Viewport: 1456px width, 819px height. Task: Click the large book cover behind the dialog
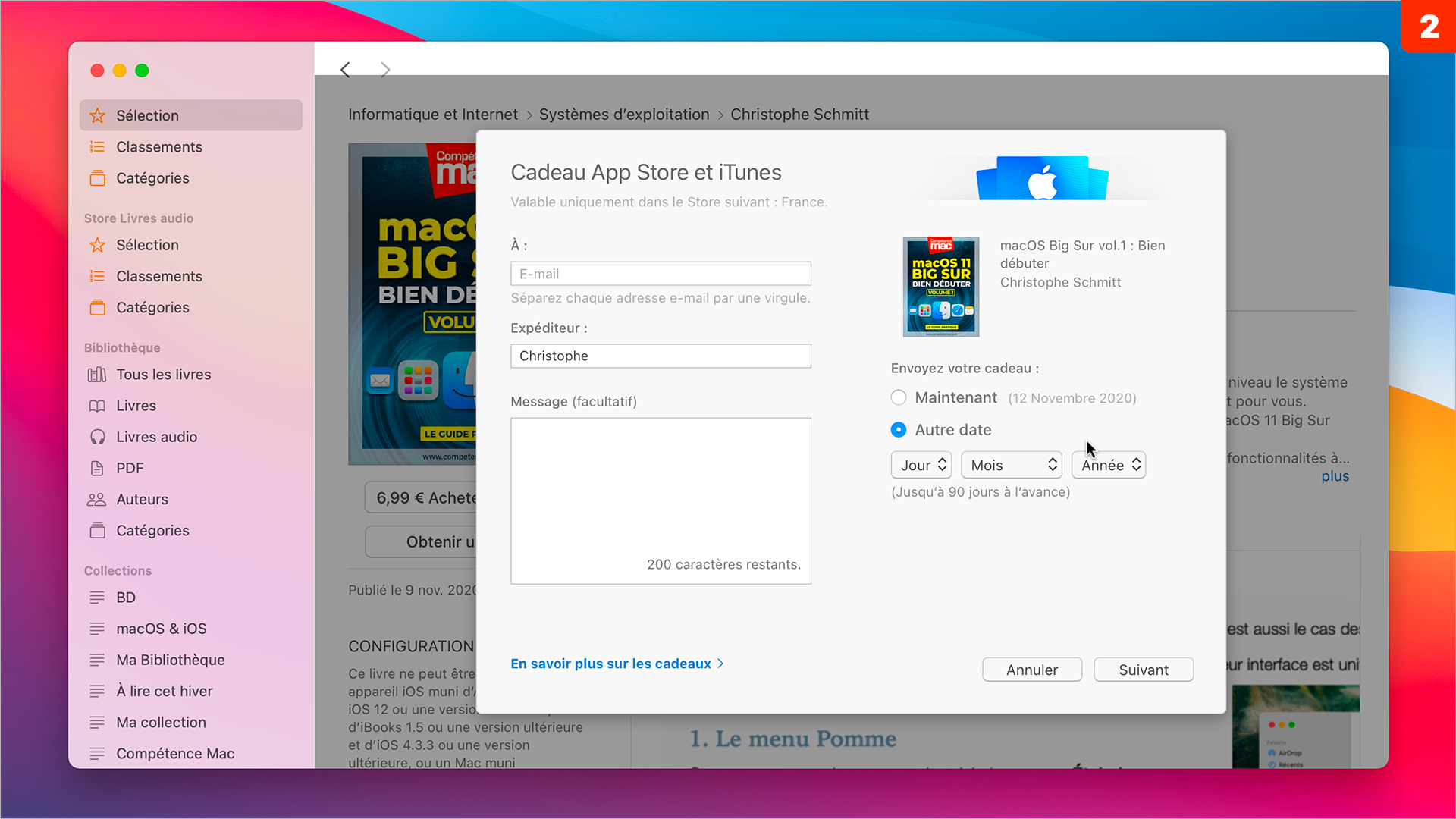tap(413, 303)
